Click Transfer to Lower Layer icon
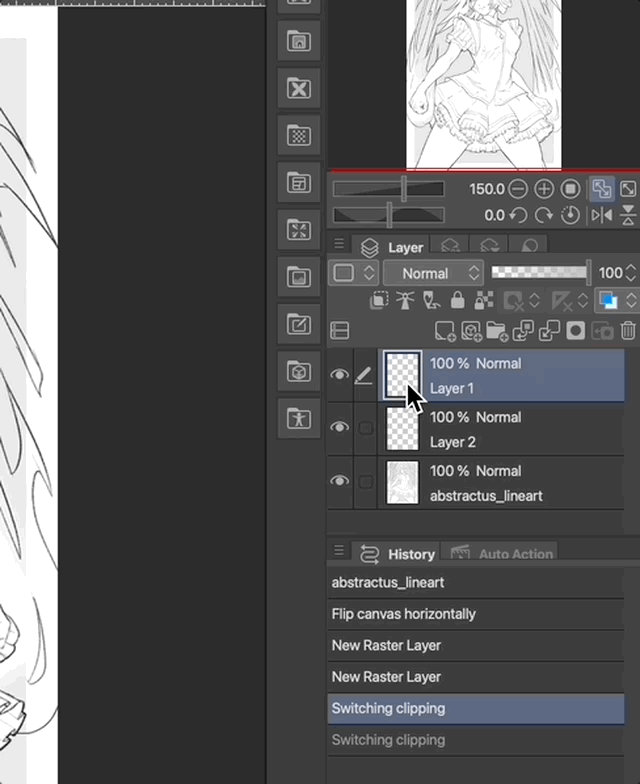Viewport: 640px width, 784px height. pyautogui.click(x=523, y=330)
